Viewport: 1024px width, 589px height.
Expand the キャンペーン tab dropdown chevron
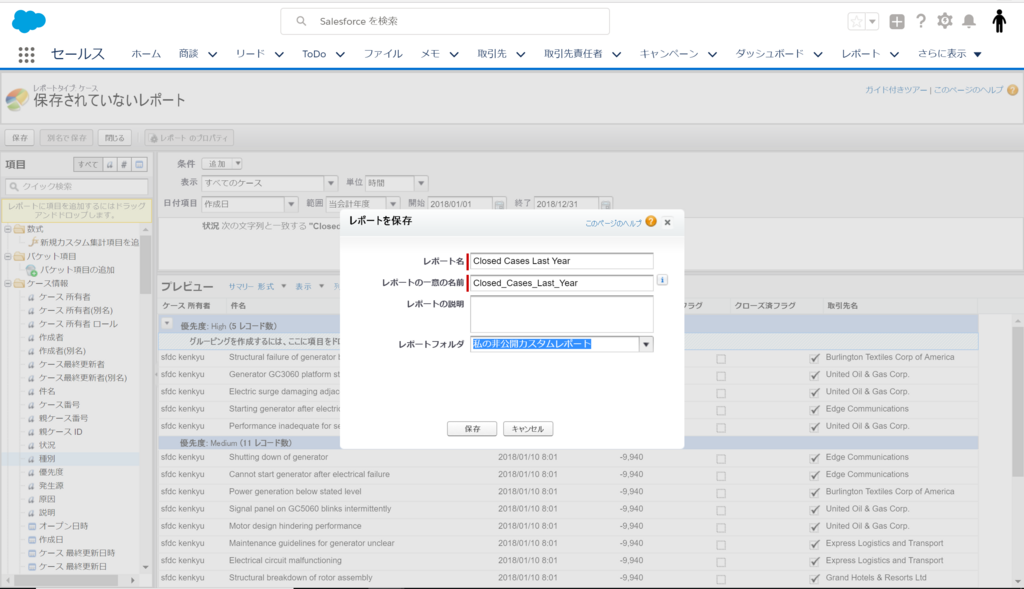(712, 55)
